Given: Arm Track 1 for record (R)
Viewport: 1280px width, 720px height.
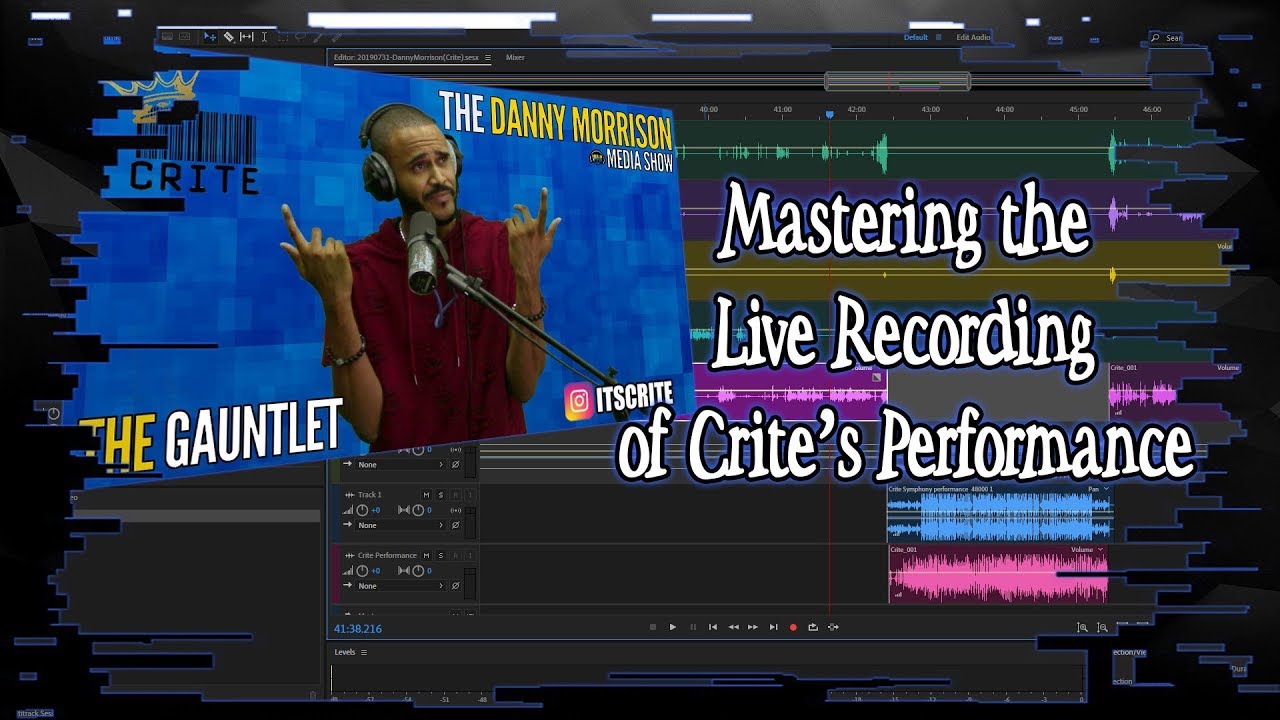Looking at the screenshot, I should 455,495.
